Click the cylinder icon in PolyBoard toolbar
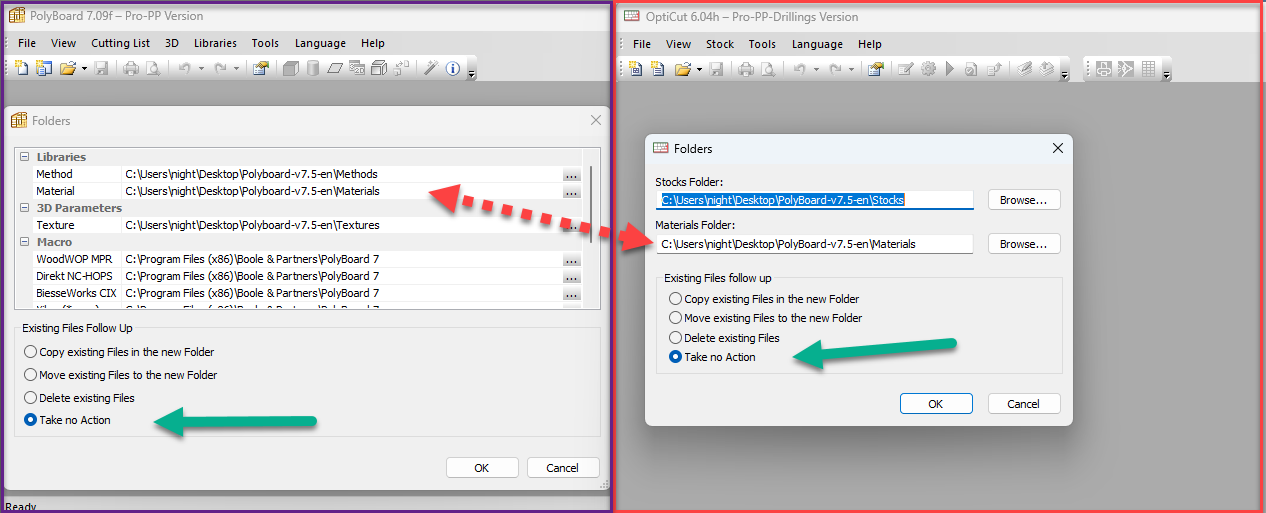Screen dimensions: 1266x513 tap(313, 68)
